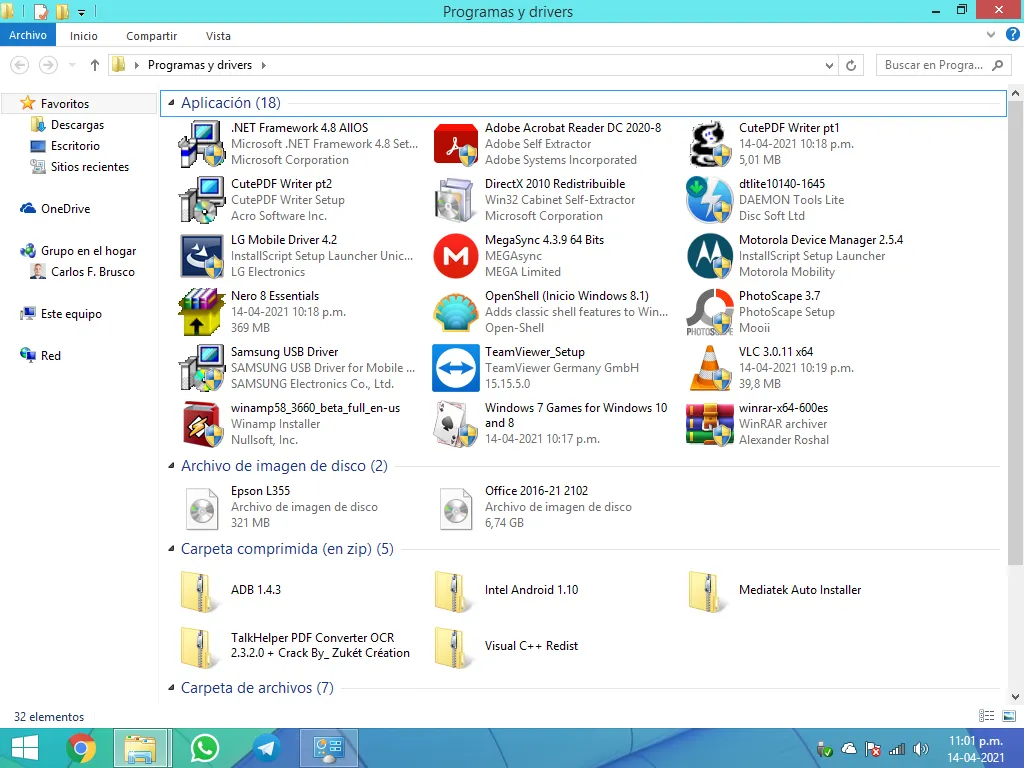Select the Motorola Device Manager icon

(x=709, y=256)
